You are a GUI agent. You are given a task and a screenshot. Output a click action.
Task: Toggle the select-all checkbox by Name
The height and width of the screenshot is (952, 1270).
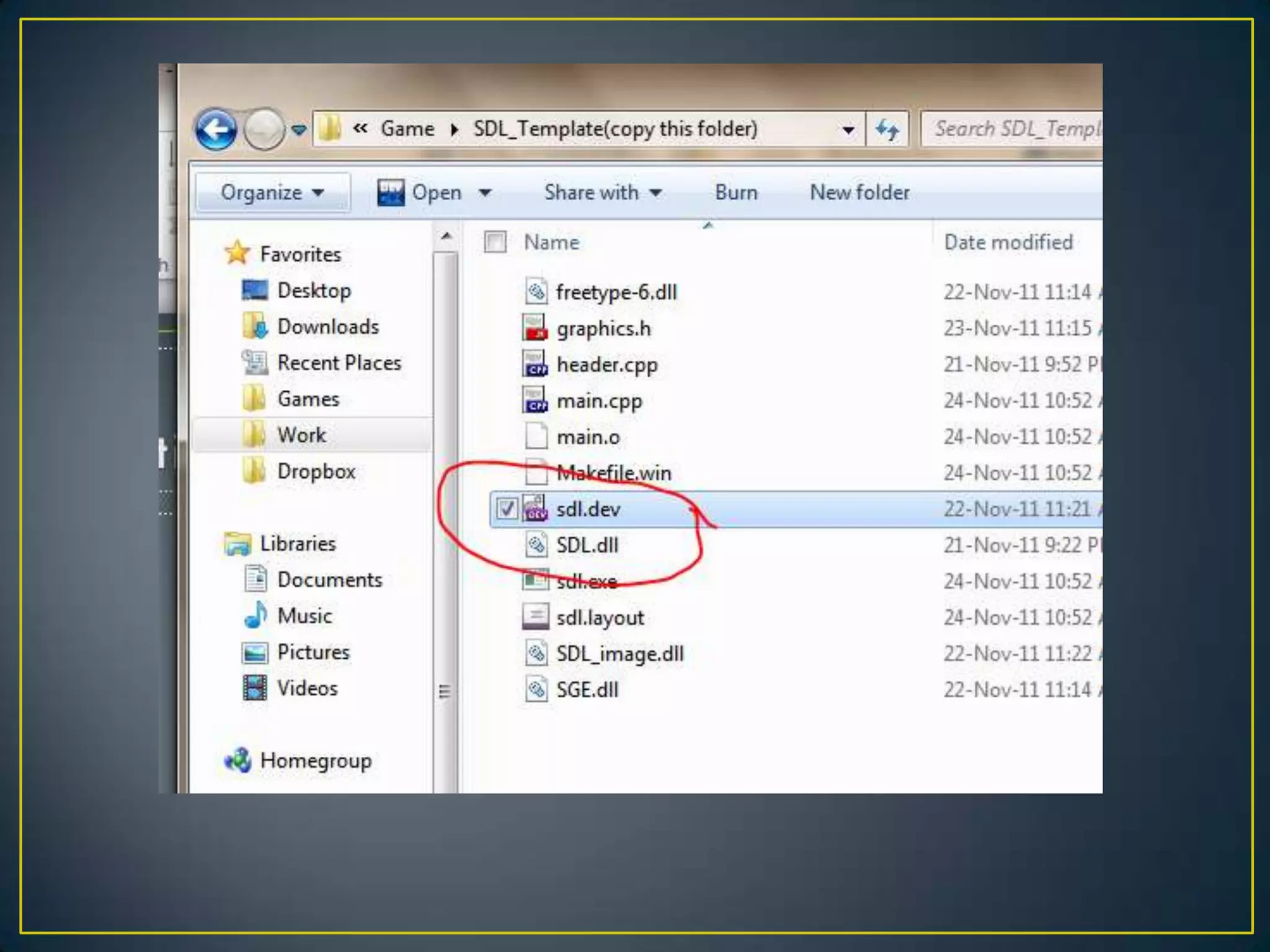click(x=495, y=242)
